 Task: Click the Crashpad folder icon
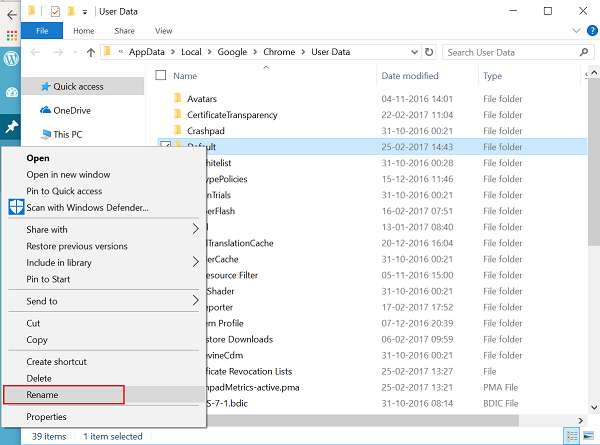[x=178, y=130]
